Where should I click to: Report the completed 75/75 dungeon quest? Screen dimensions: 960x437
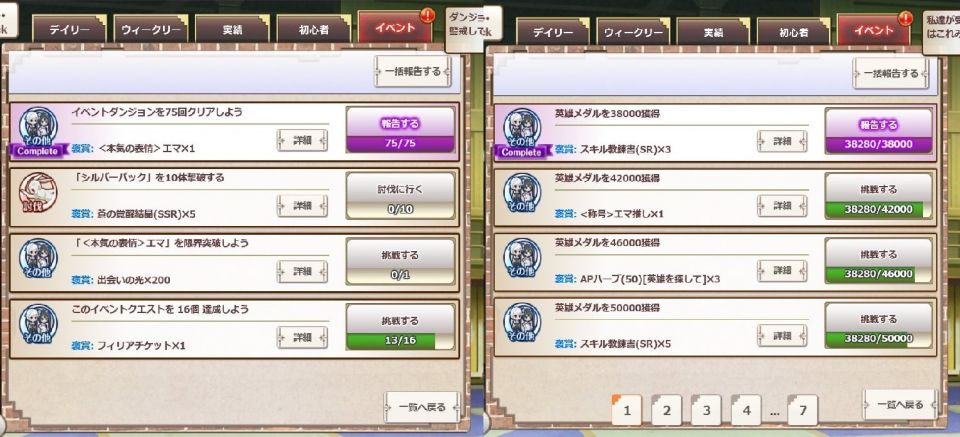tap(400, 123)
